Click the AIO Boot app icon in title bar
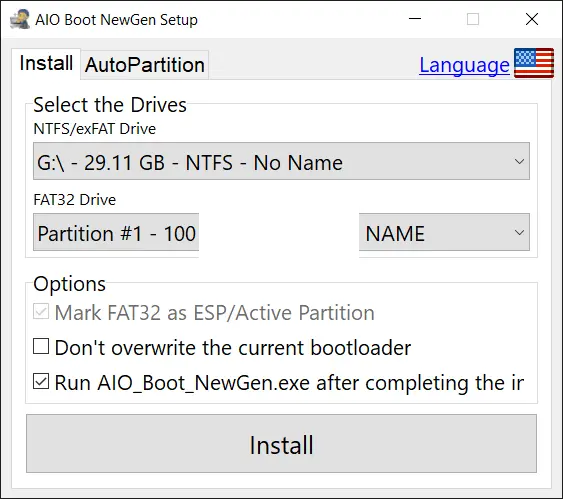This screenshot has width=563, height=499. pyautogui.click(x=19, y=19)
